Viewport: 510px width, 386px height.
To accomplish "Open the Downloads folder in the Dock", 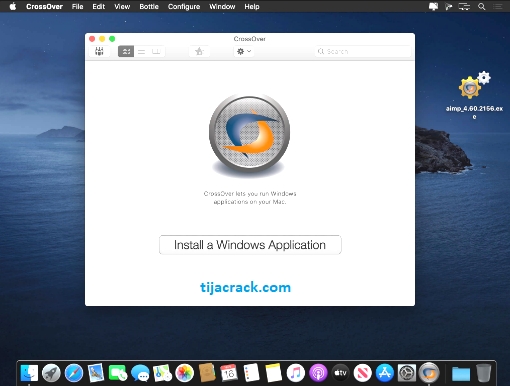I will [x=461, y=373].
